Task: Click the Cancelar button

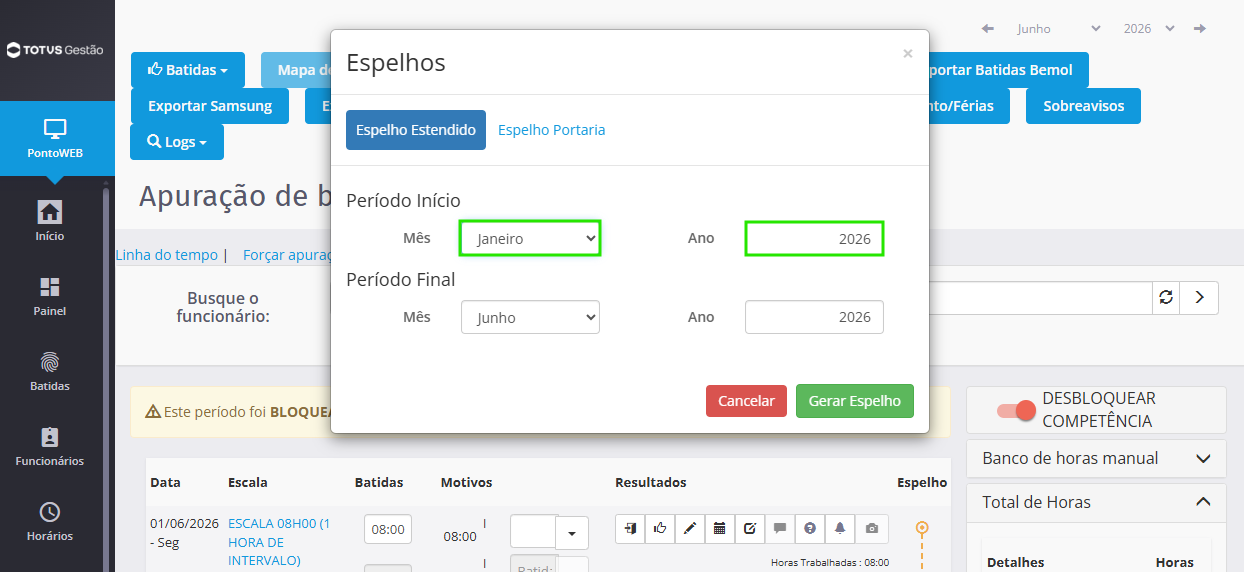Action: (x=746, y=401)
